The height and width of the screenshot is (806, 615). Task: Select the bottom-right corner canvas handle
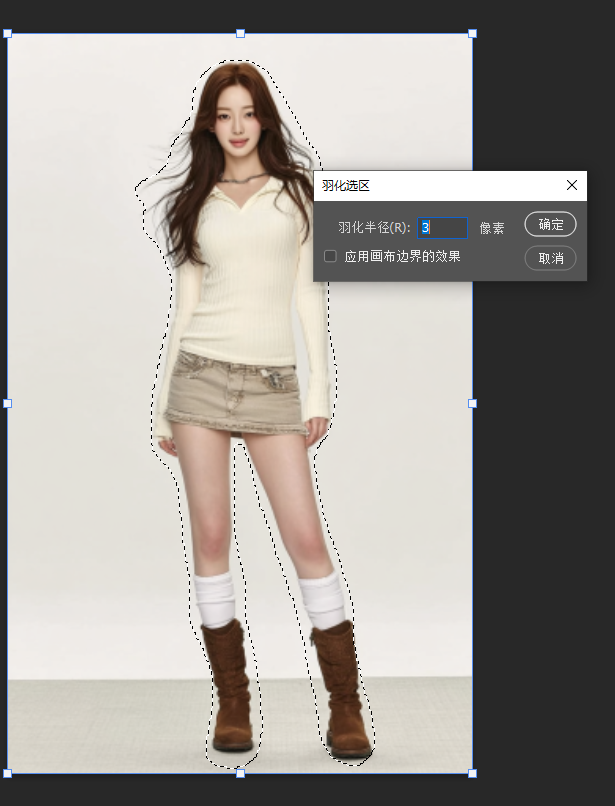[472, 773]
